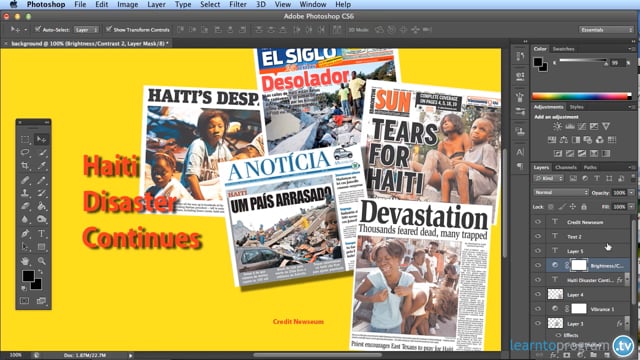Open the Layer menu
The height and width of the screenshot is (360, 640).
(156, 4)
